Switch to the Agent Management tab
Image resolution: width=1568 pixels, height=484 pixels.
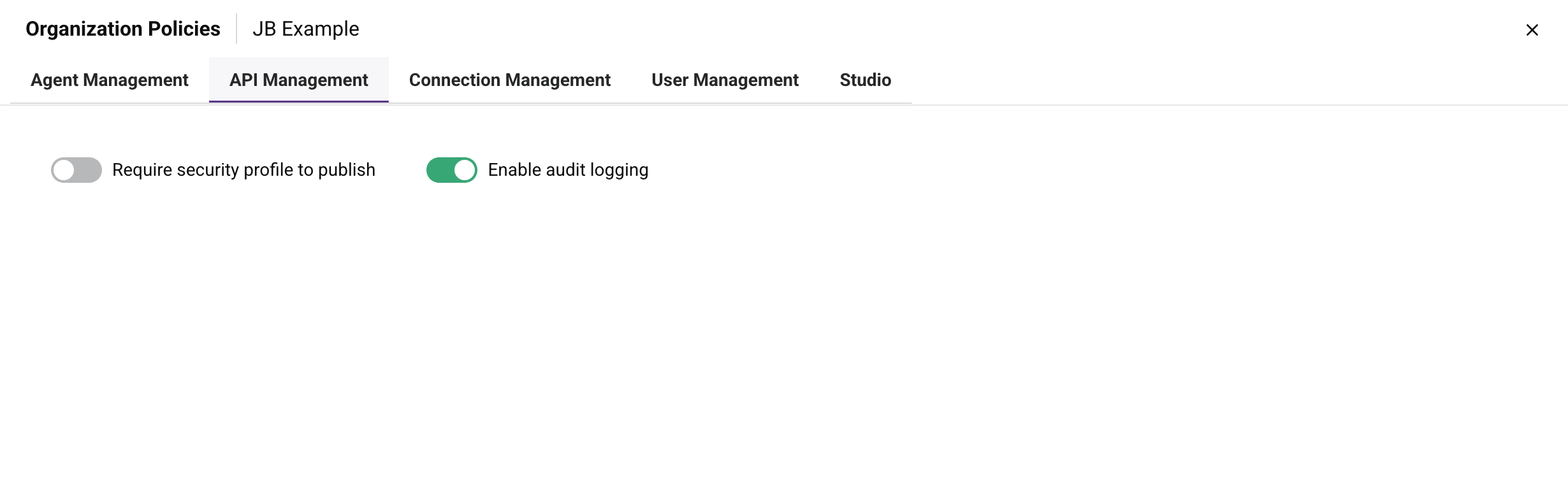[x=109, y=80]
